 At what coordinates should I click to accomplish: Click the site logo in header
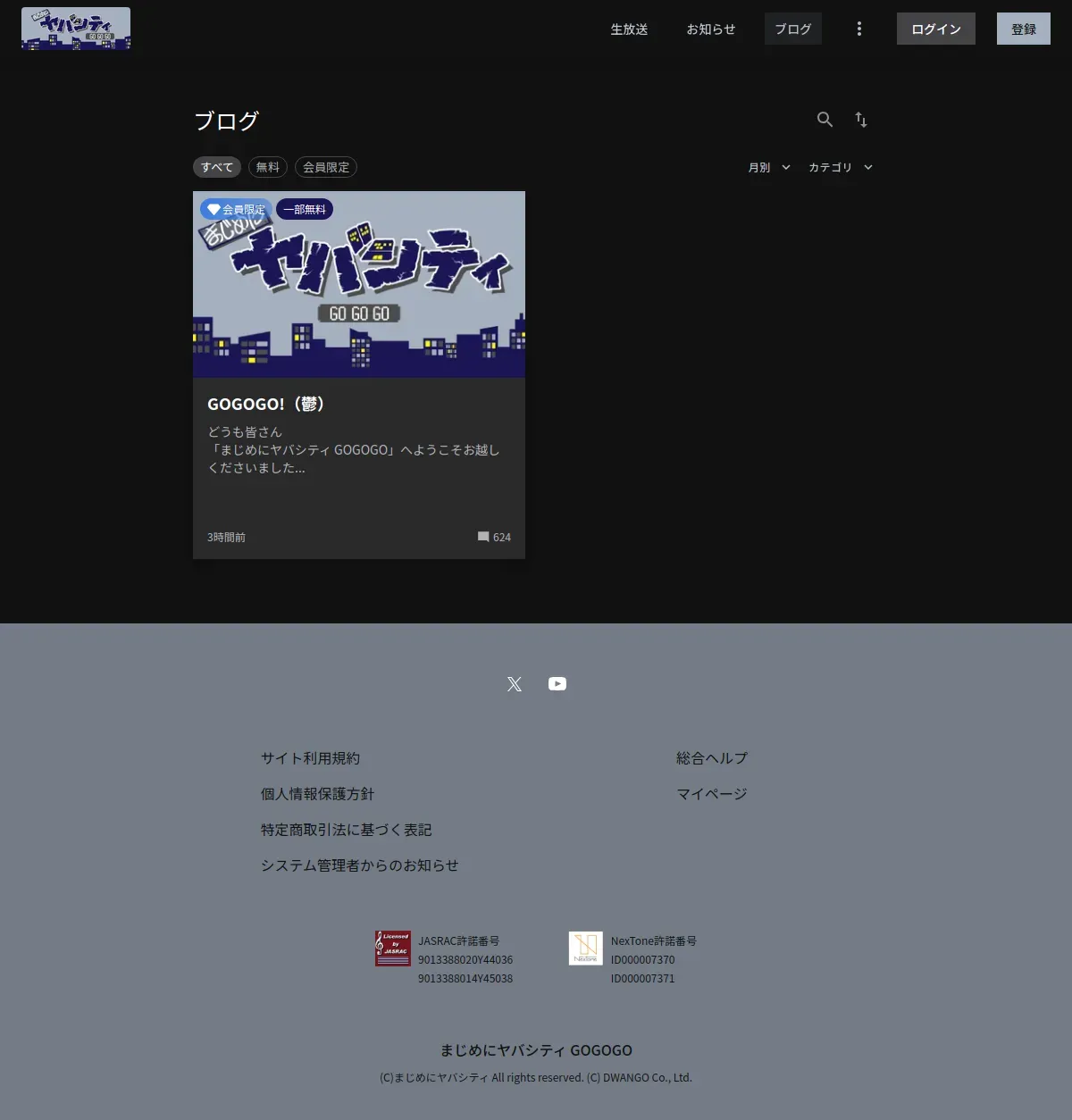point(76,29)
